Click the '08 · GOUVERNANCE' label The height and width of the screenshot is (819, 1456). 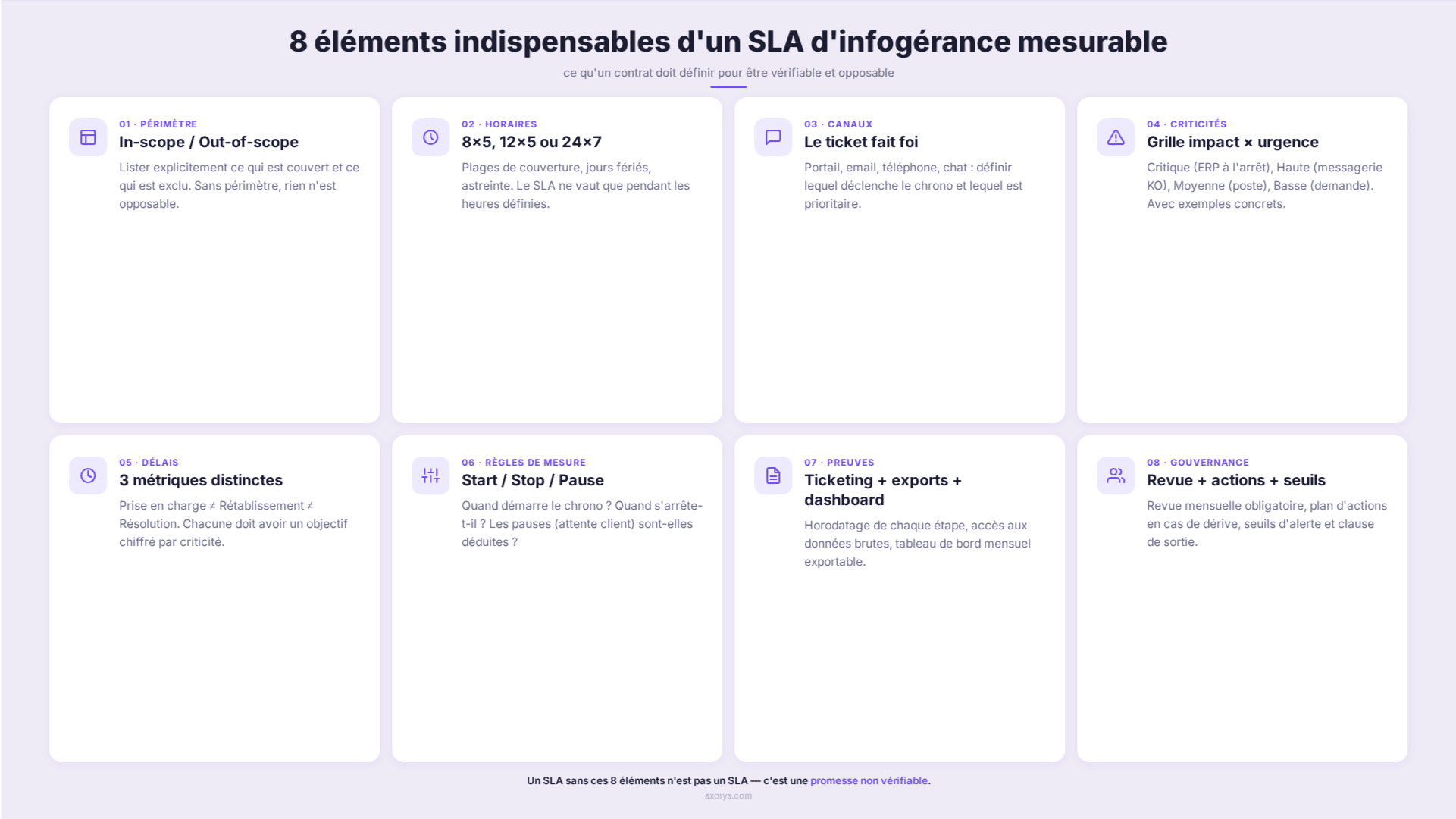pyautogui.click(x=1198, y=463)
